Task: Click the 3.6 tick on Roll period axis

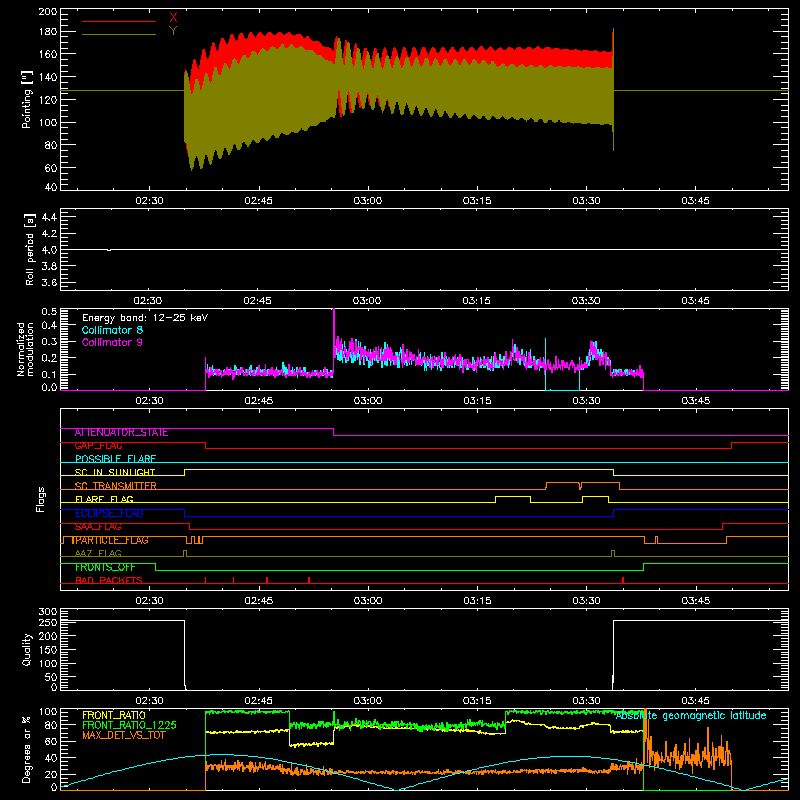Action: coord(49,282)
